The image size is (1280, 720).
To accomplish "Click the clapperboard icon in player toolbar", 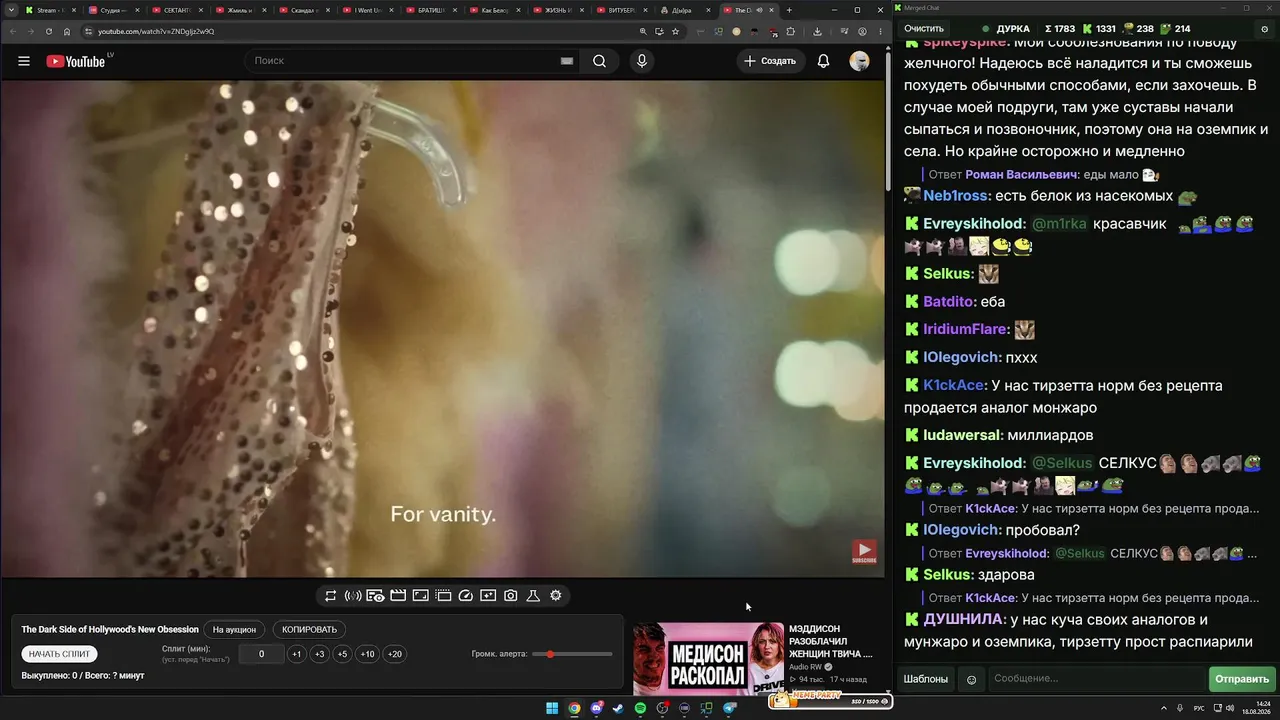I will [x=398, y=596].
